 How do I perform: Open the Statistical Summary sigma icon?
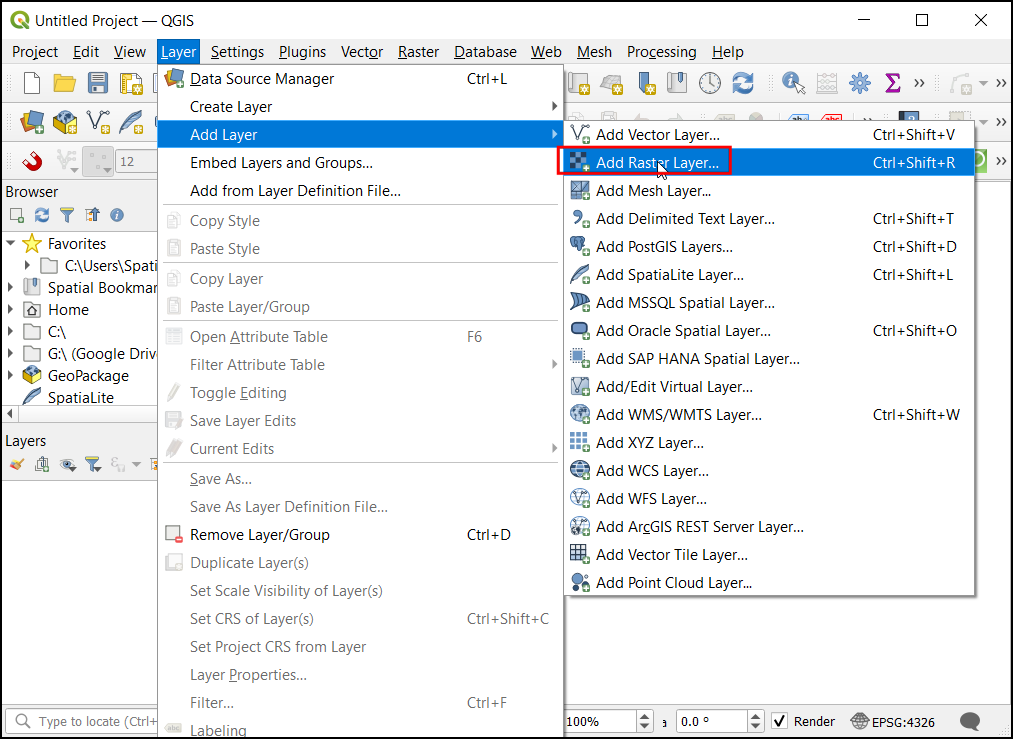[x=892, y=83]
